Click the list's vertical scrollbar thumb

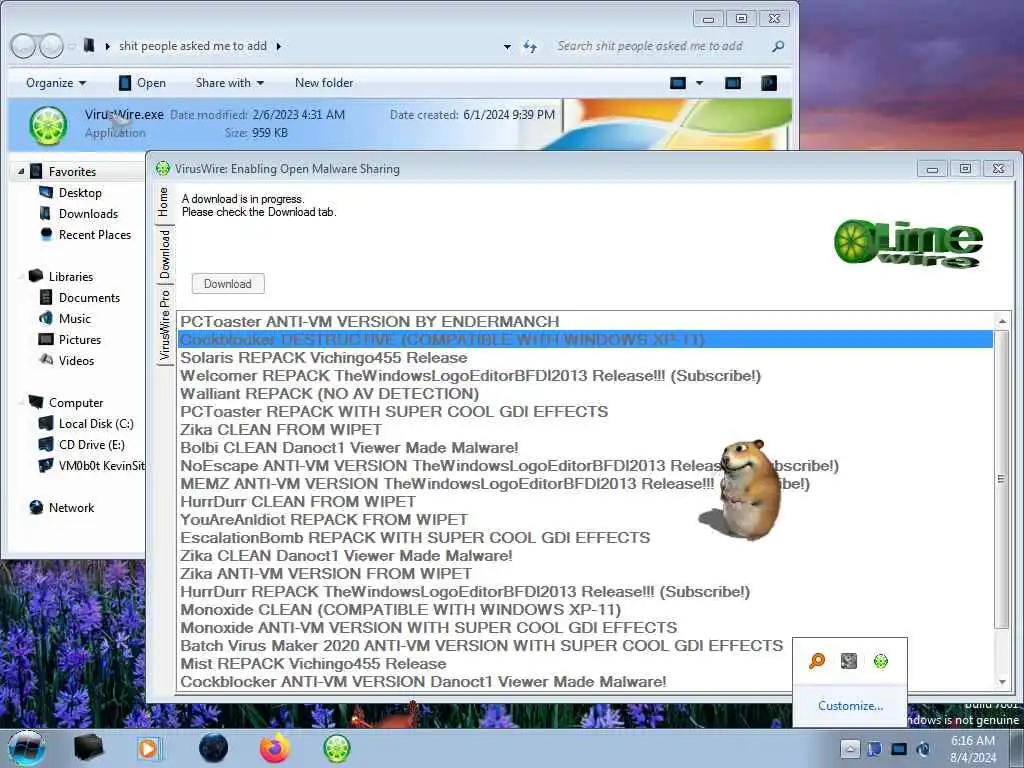[x=1002, y=479]
